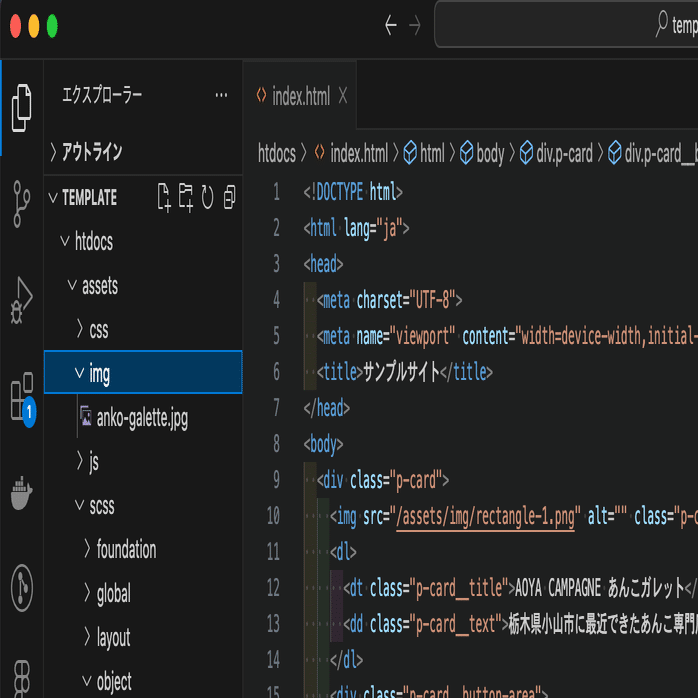Click the lang="ja" attribute text

[x=373, y=229]
